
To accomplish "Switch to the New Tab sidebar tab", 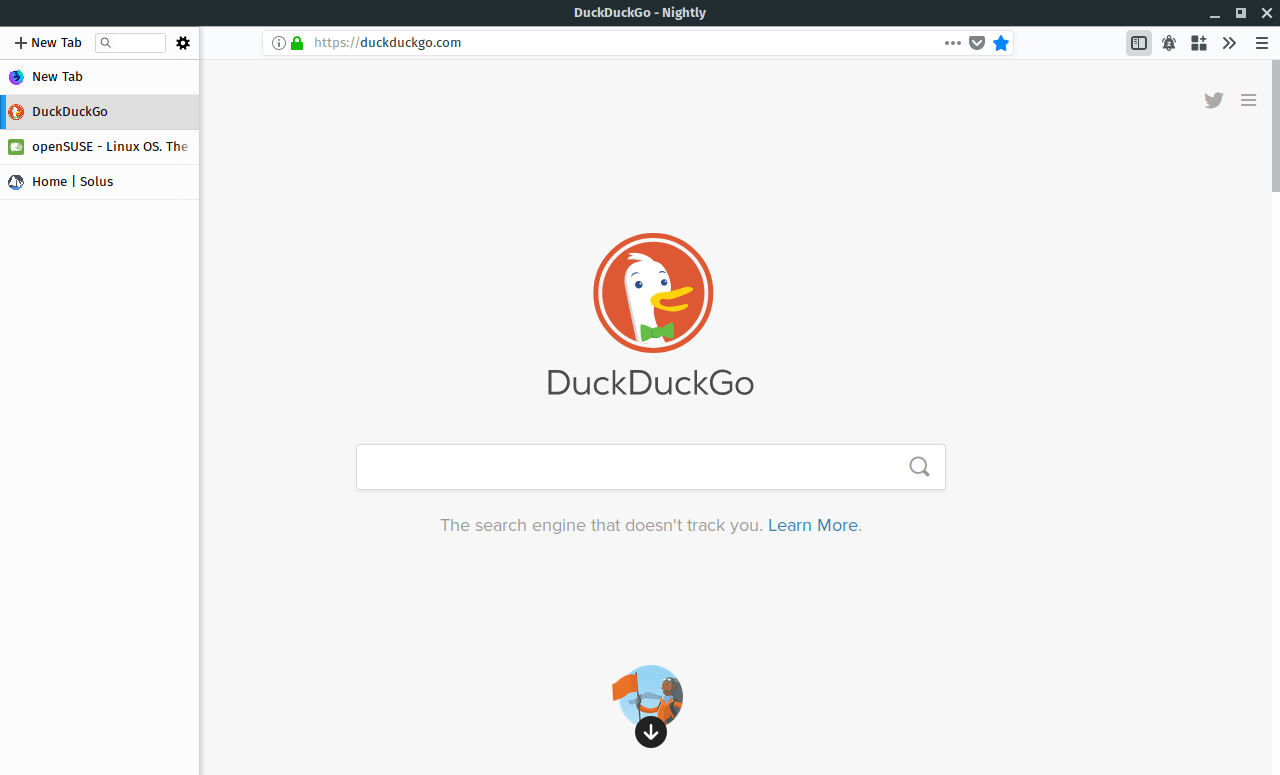I will click(100, 77).
